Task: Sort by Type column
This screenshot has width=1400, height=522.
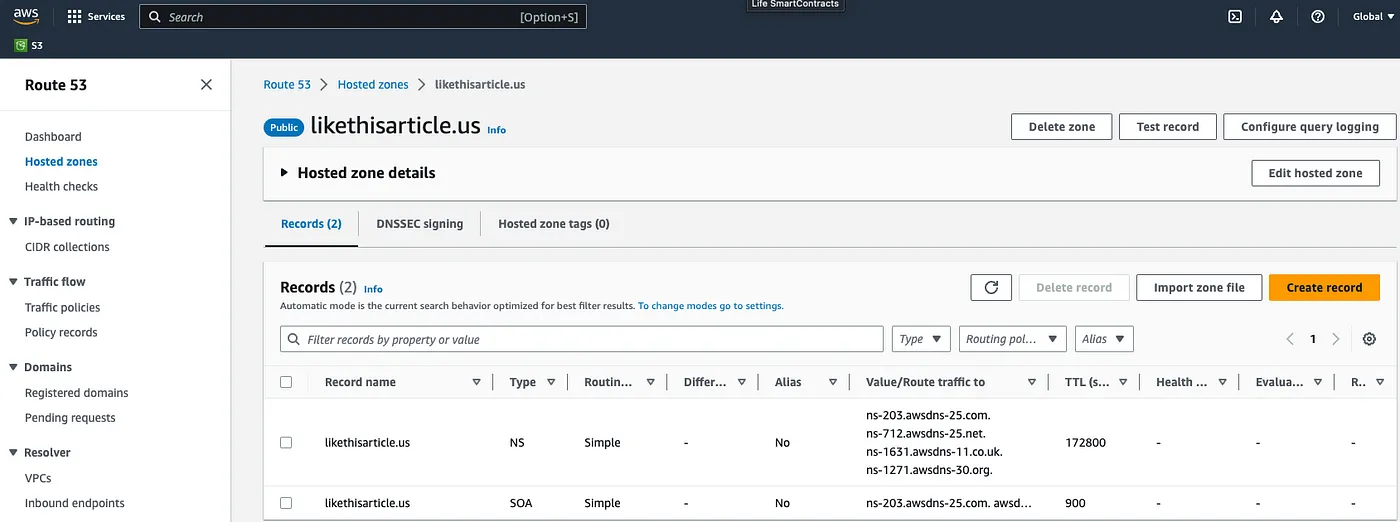Action: pos(551,382)
